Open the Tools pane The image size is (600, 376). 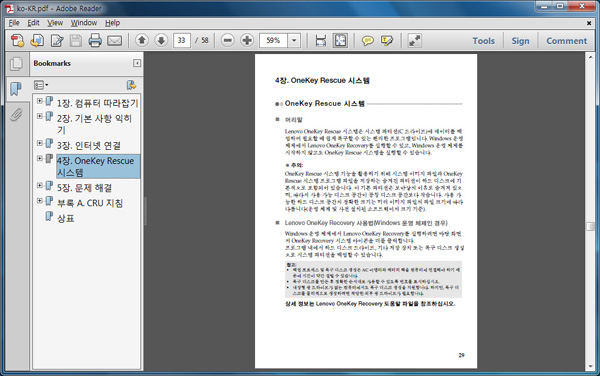(x=483, y=41)
